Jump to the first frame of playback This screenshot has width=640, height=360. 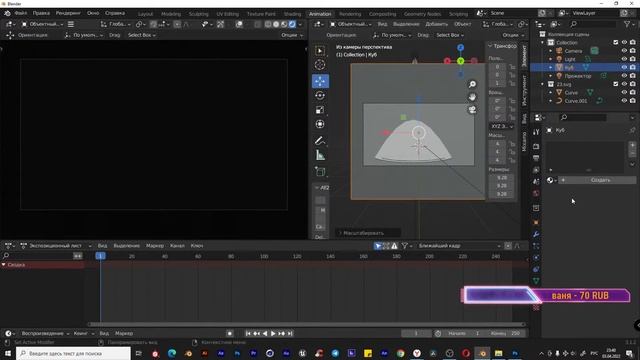point(248,333)
